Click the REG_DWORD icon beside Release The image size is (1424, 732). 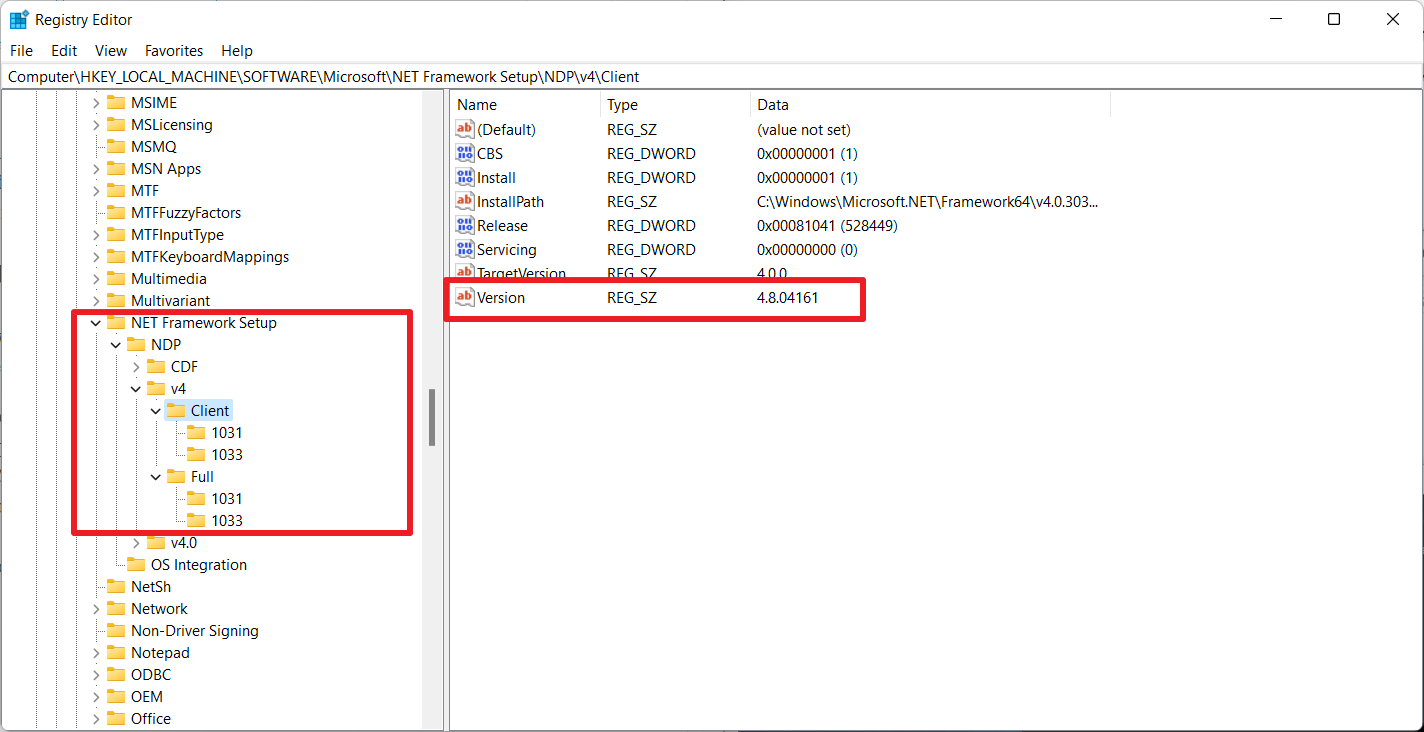click(x=464, y=225)
